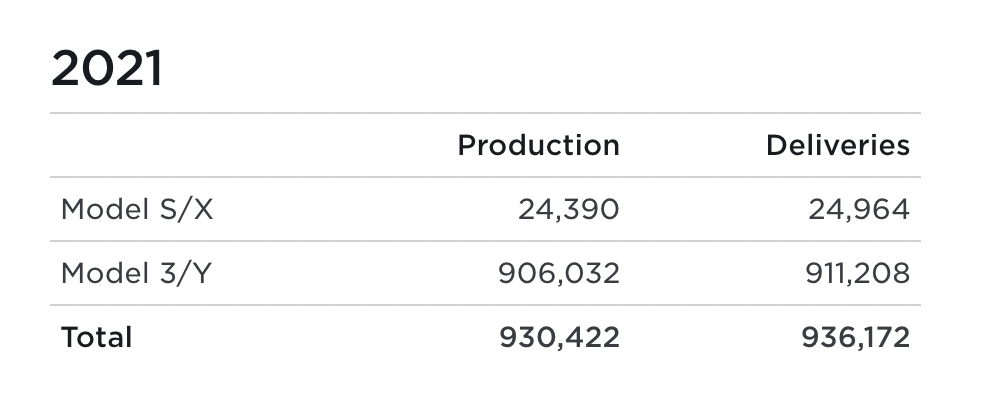The height and width of the screenshot is (408, 996).
Task: Click the Model S/X row label
Action: coord(137,209)
